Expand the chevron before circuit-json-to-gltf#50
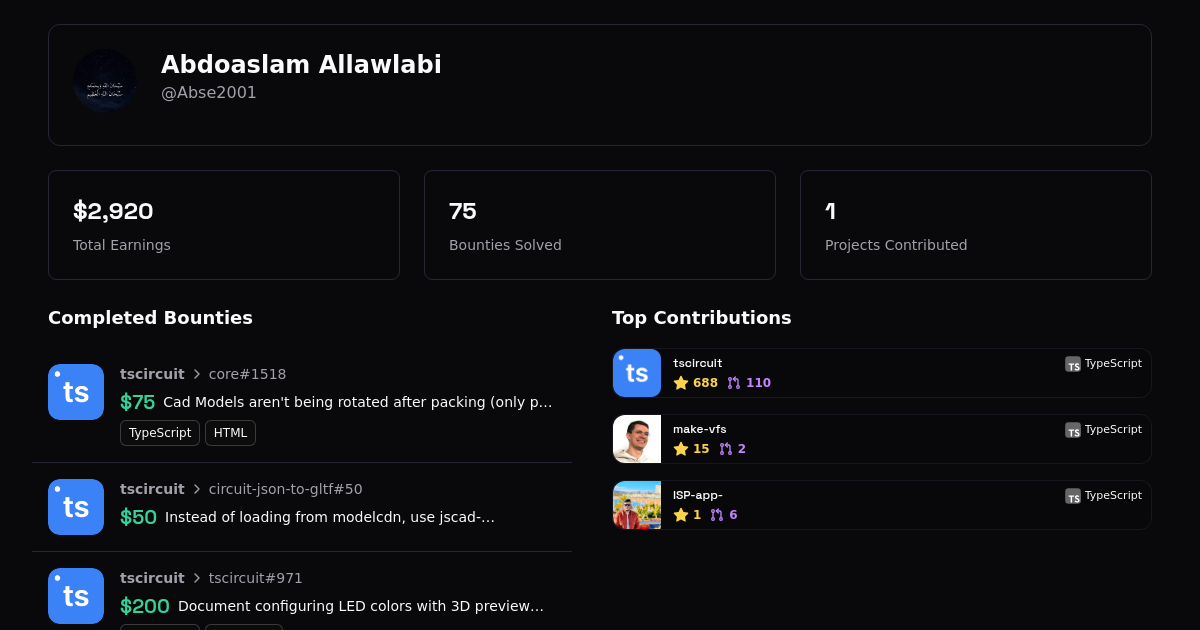1200x630 pixels. pos(196,489)
